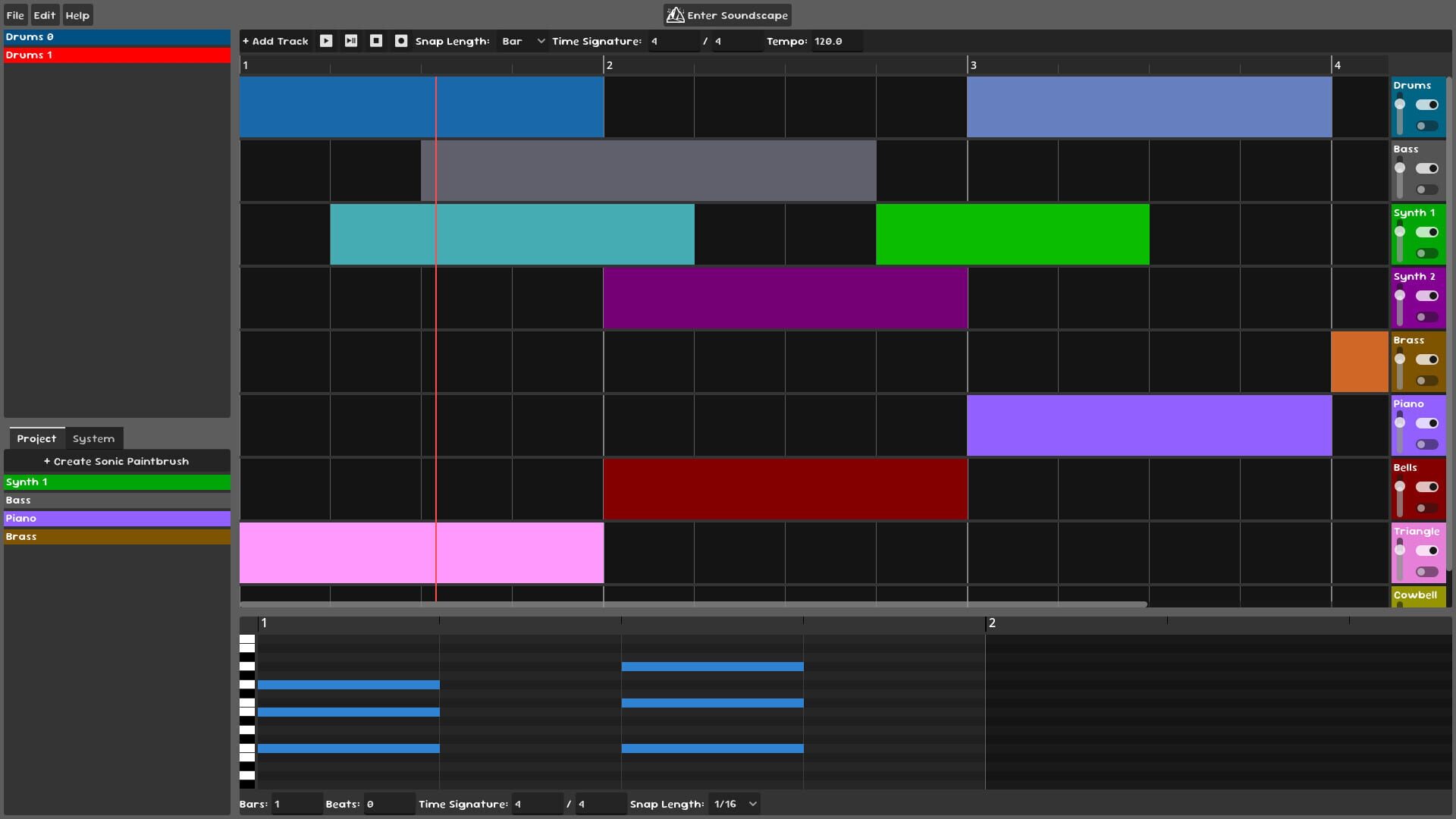Toggle the upper switch on the Drums track

coord(1426,105)
